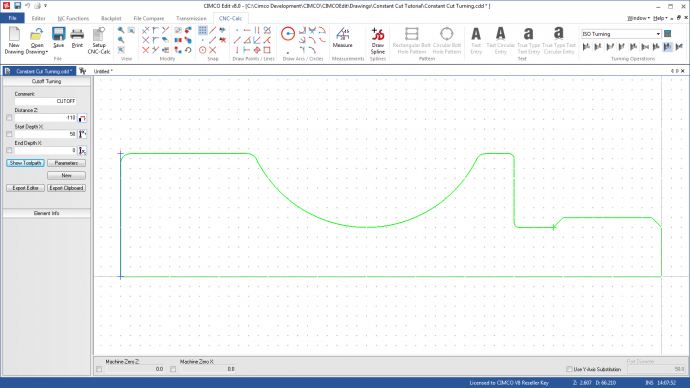Activate the Measure tool
Screen dimensions: 690x388
coord(342,38)
